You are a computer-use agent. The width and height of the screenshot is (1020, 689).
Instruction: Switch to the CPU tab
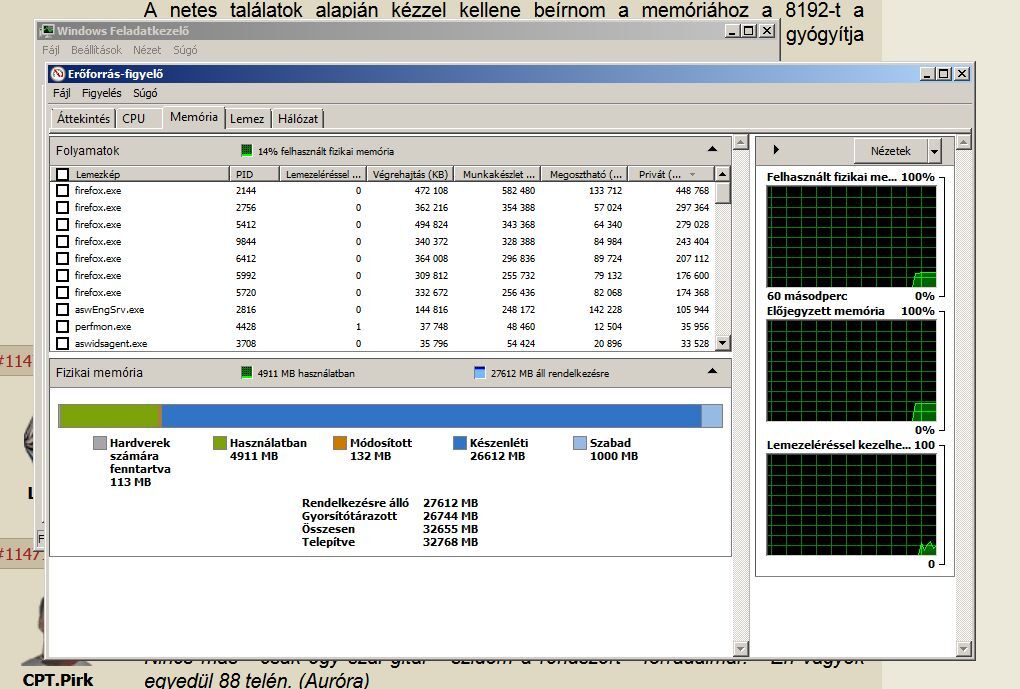pos(133,118)
